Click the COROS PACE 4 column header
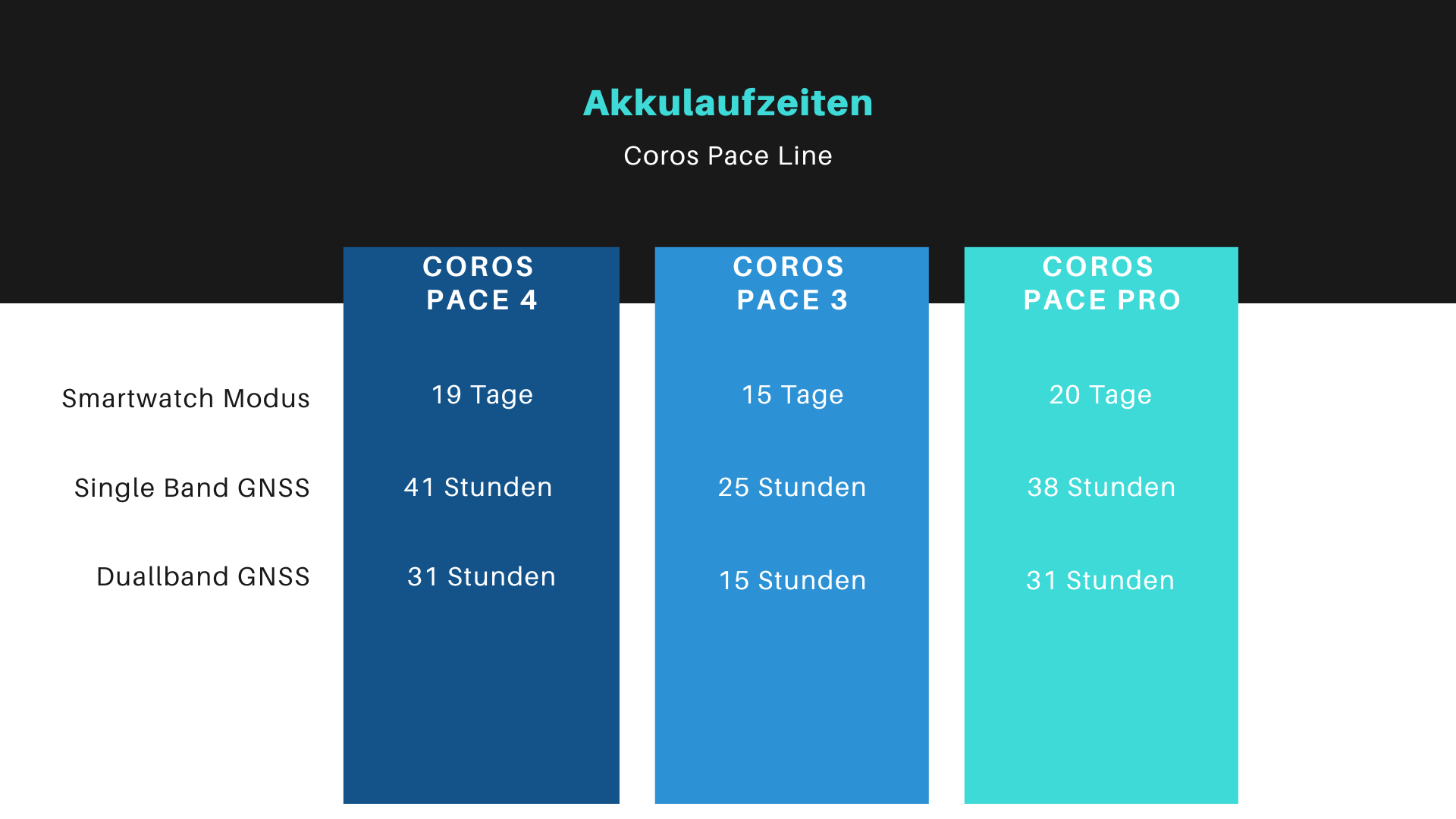The height and width of the screenshot is (819, 1456). click(x=481, y=284)
